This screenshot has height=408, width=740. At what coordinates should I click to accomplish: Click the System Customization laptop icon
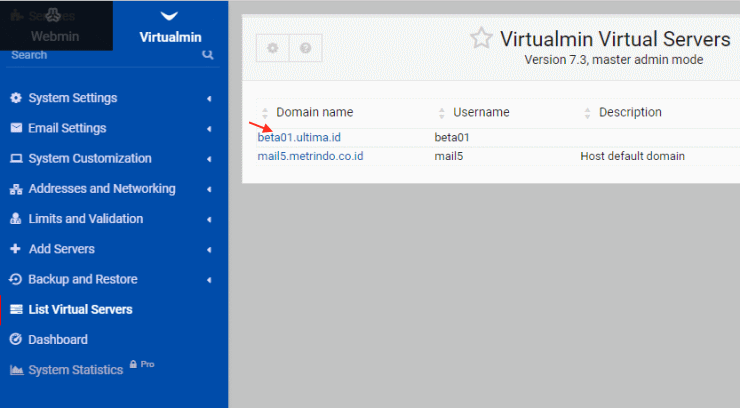(x=16, y=158)
